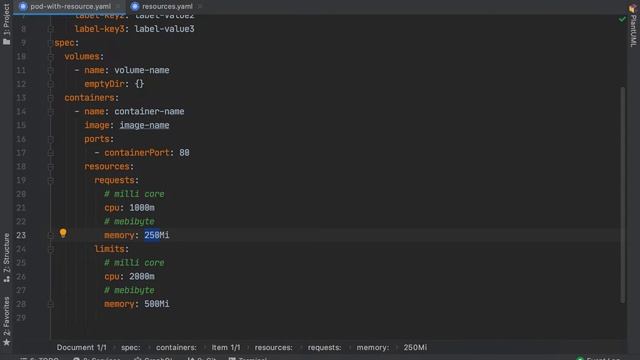
Task: Open the PlantUML panel on right edge
Action: (633, 25)
